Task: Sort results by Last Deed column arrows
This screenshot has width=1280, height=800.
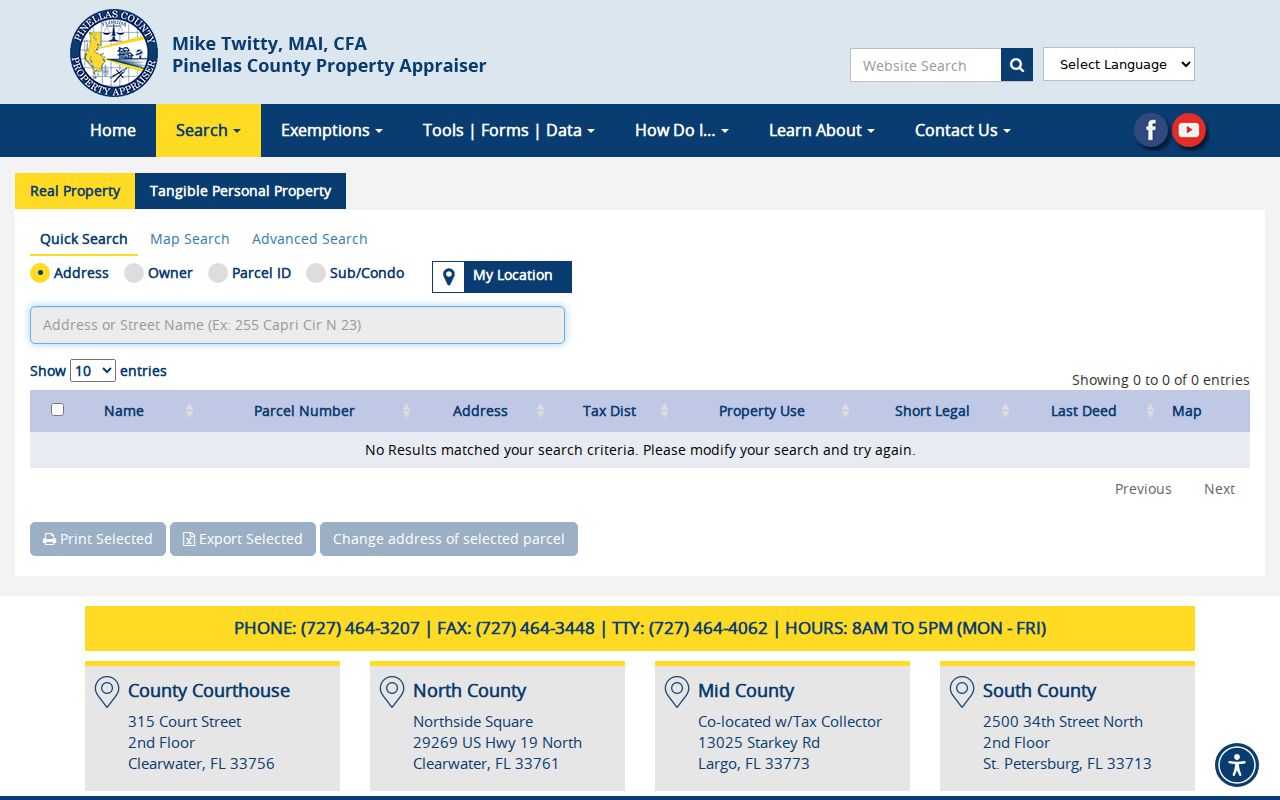Action: (1150, 411)
